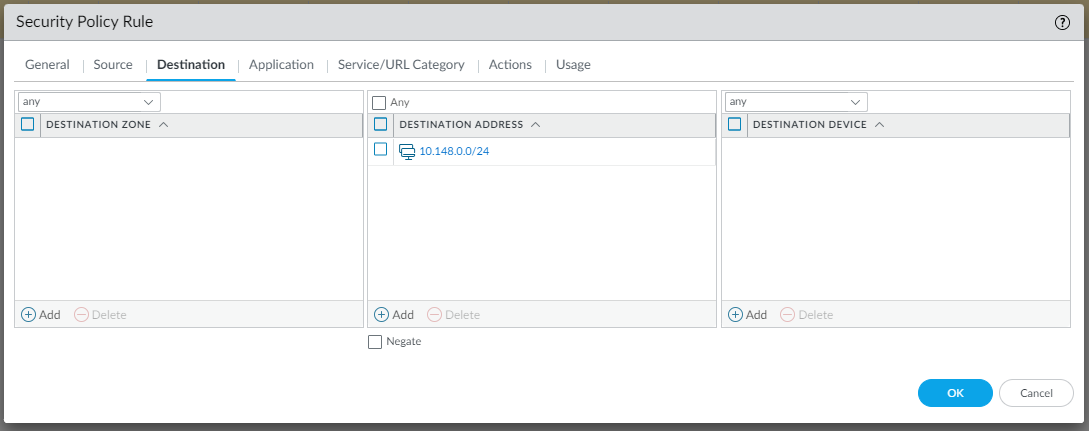Click the Add plus icon under Destination Device
The width and height of the screenshot is (1089, 431).
[x=735, y=314]
